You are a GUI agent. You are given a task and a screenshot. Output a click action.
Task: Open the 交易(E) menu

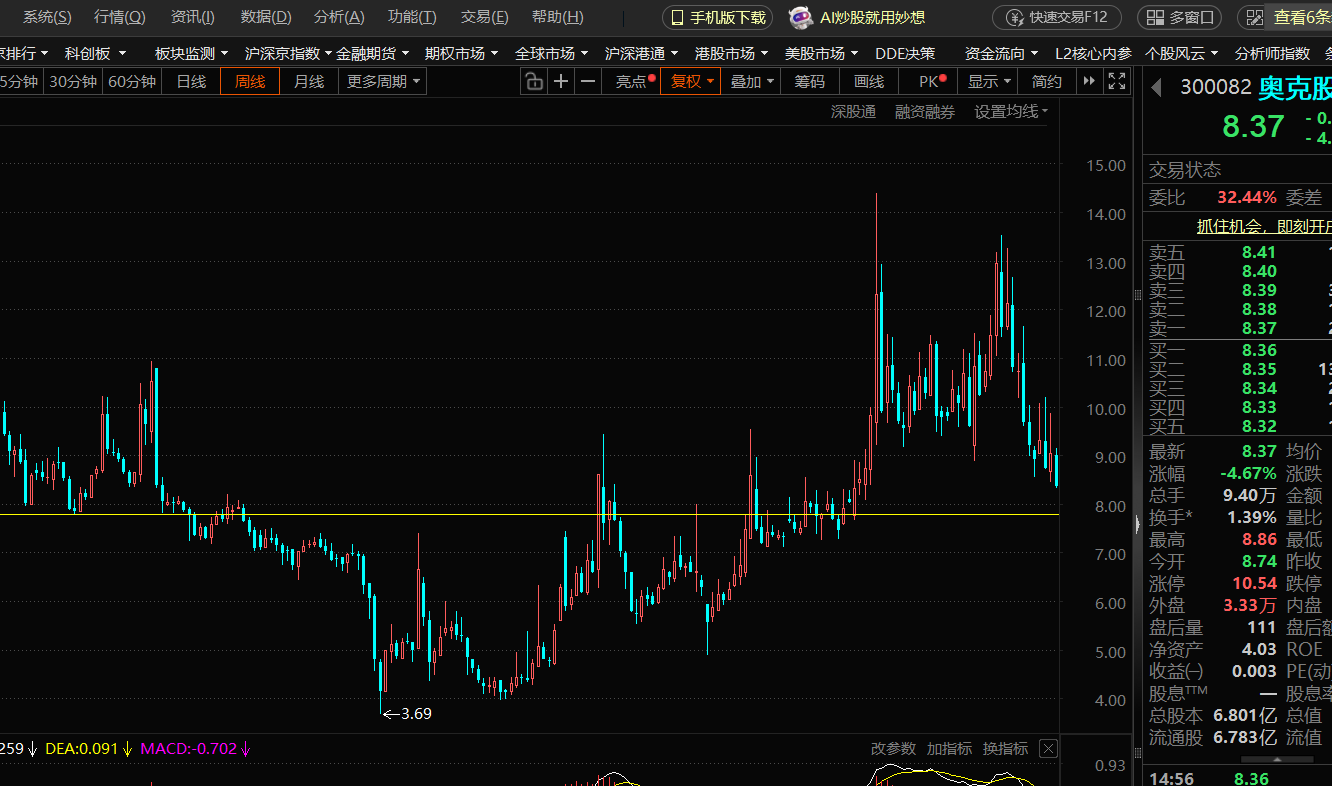click(484, 17)
